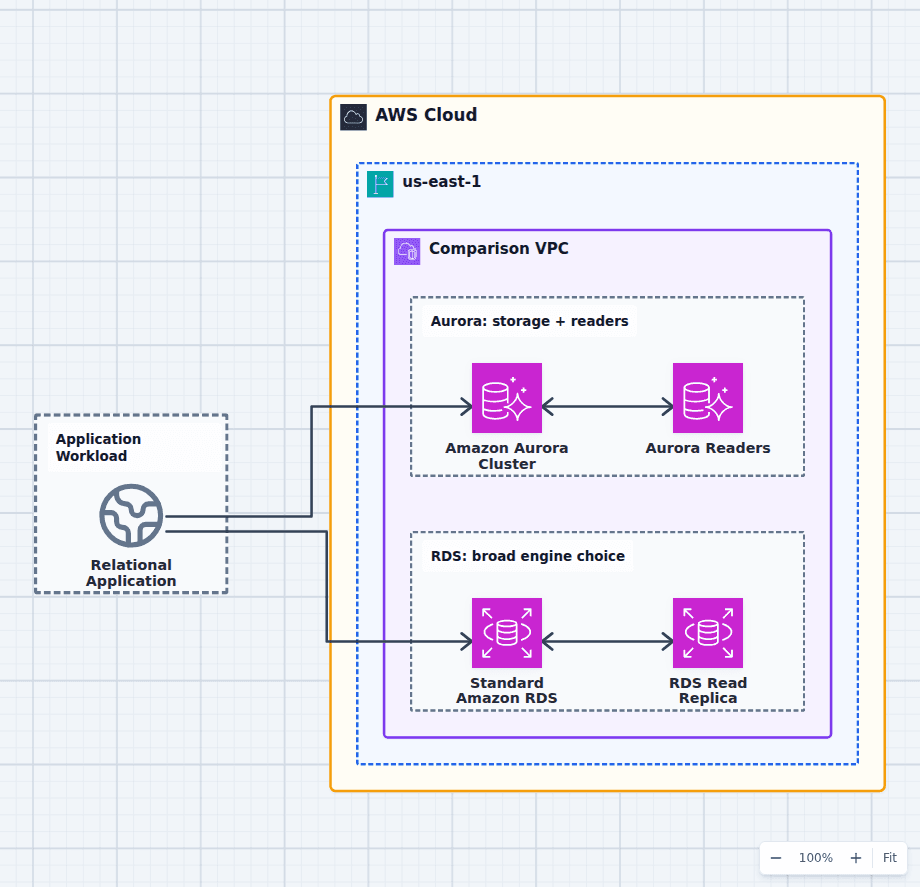Click the RDS Read Replica icon

708,633
